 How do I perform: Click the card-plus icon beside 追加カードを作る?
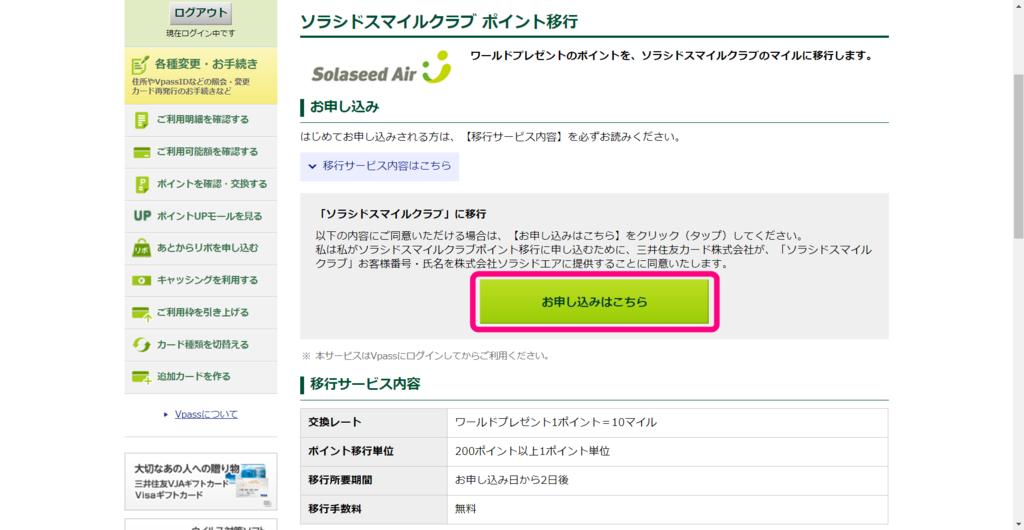[142, 377]
